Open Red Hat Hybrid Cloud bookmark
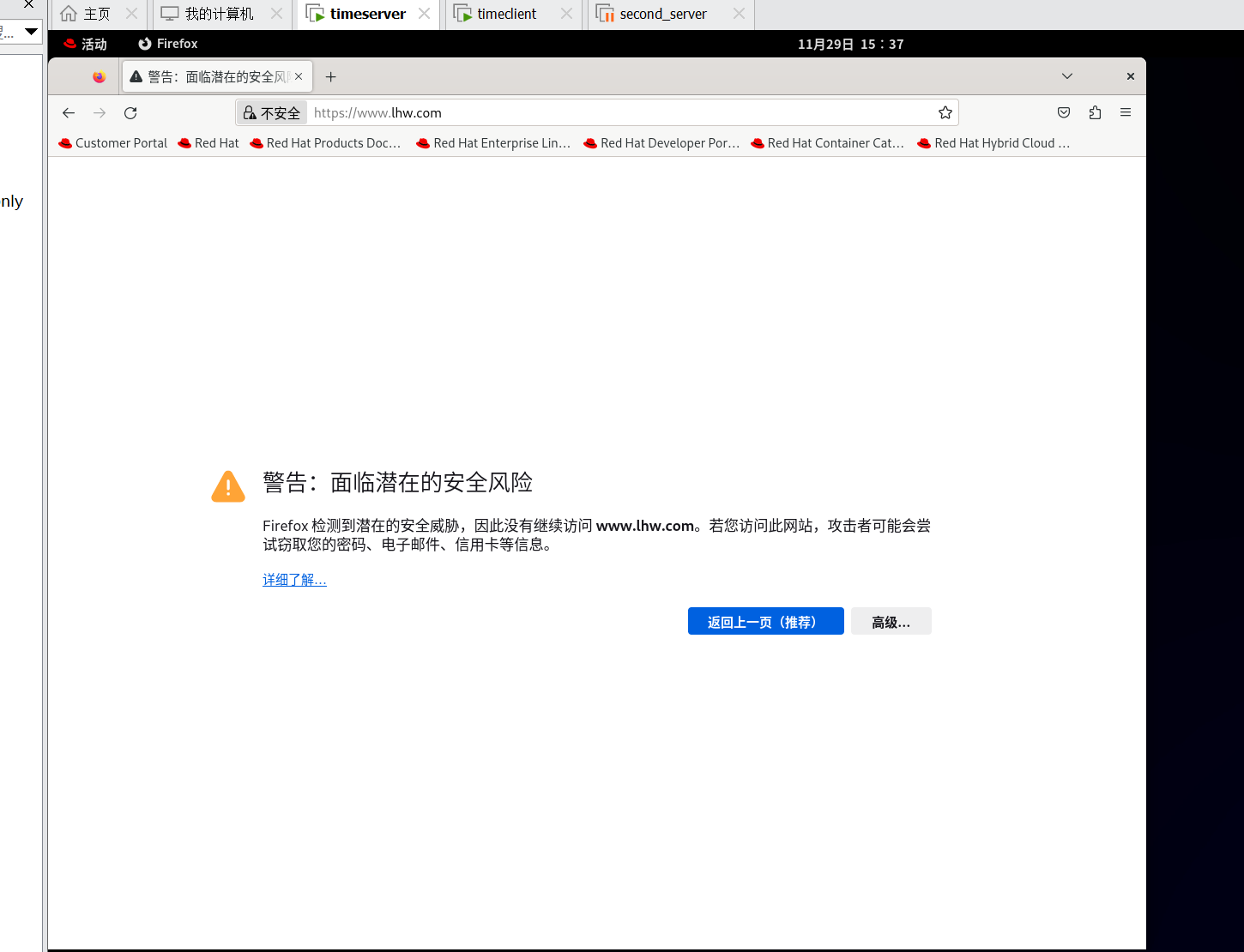Screen dimensions: 1244x952 pos(993,143)
